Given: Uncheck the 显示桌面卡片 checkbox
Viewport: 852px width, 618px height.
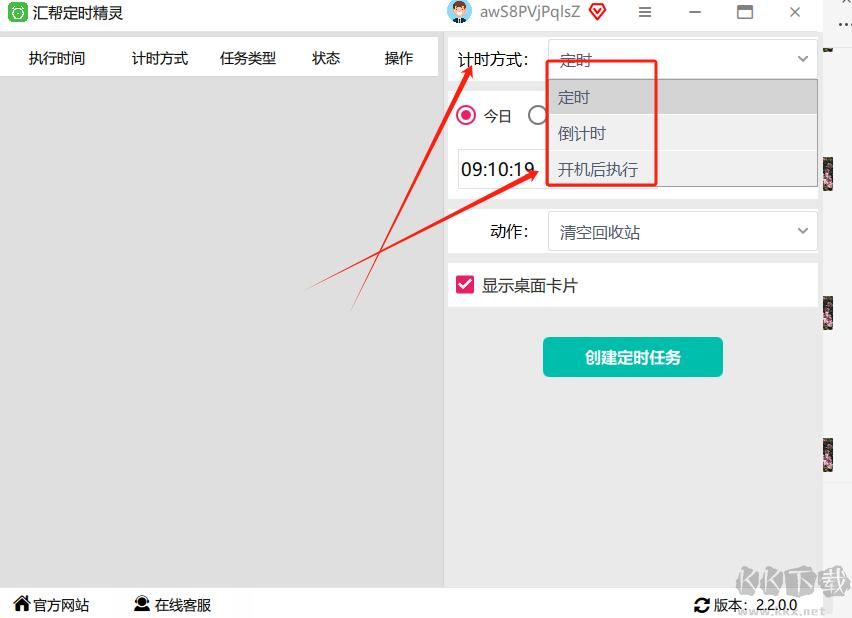Looking at the screenshot, I should 464,283.
